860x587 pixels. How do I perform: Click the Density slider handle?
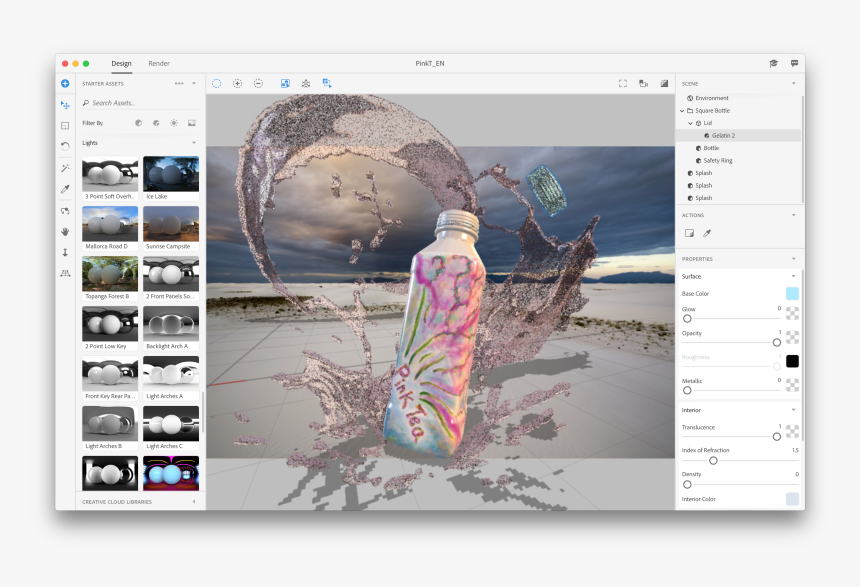[687, 484]
